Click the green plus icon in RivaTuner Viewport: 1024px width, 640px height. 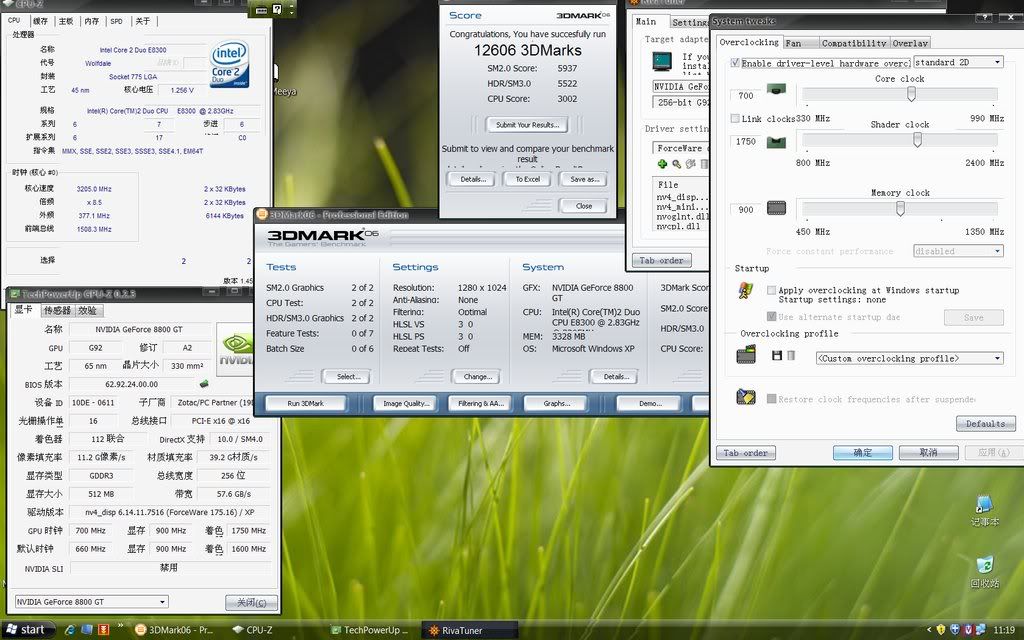pyautogui.click(x=662, y=164)
